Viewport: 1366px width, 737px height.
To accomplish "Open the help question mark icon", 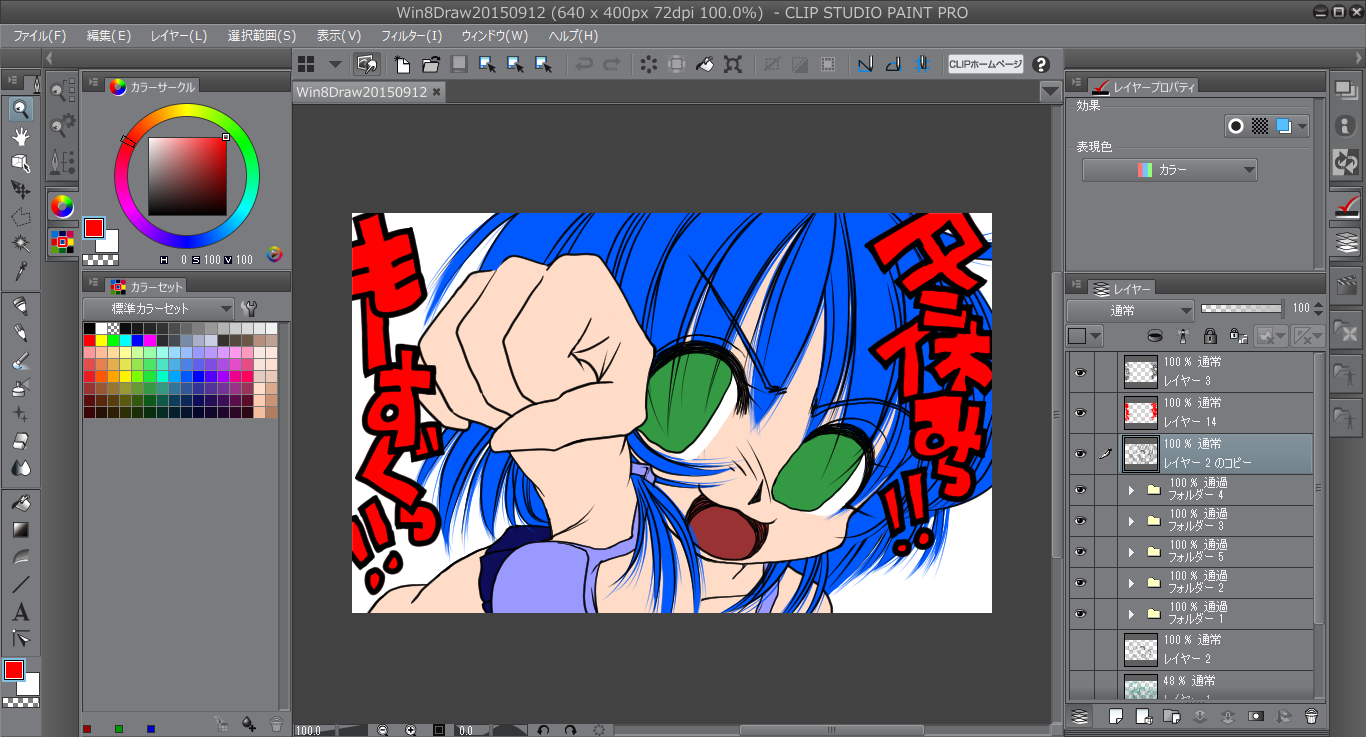I will [x=1041, y=64].
